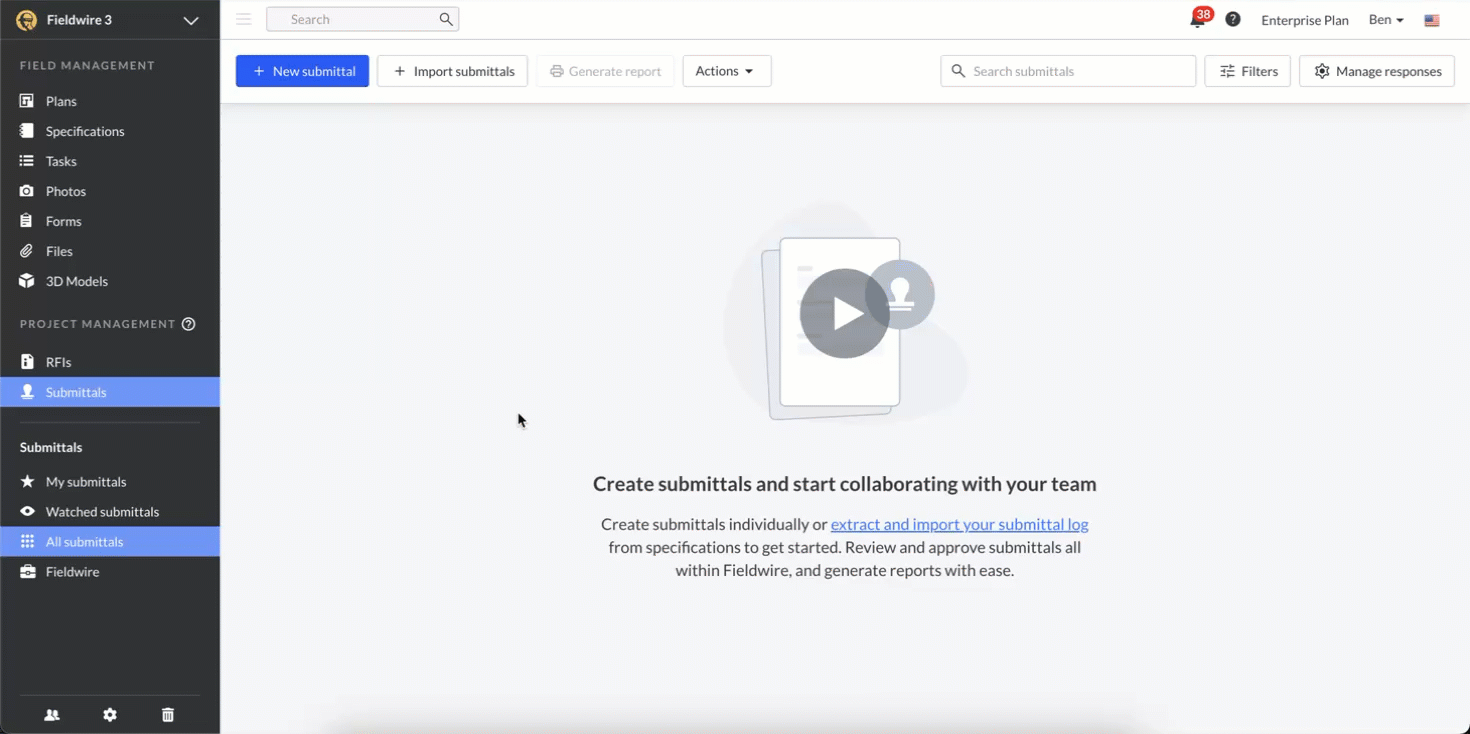Go to RFIs in sidebar
This screenshot has width=1470, height=734.
point(58,362)
